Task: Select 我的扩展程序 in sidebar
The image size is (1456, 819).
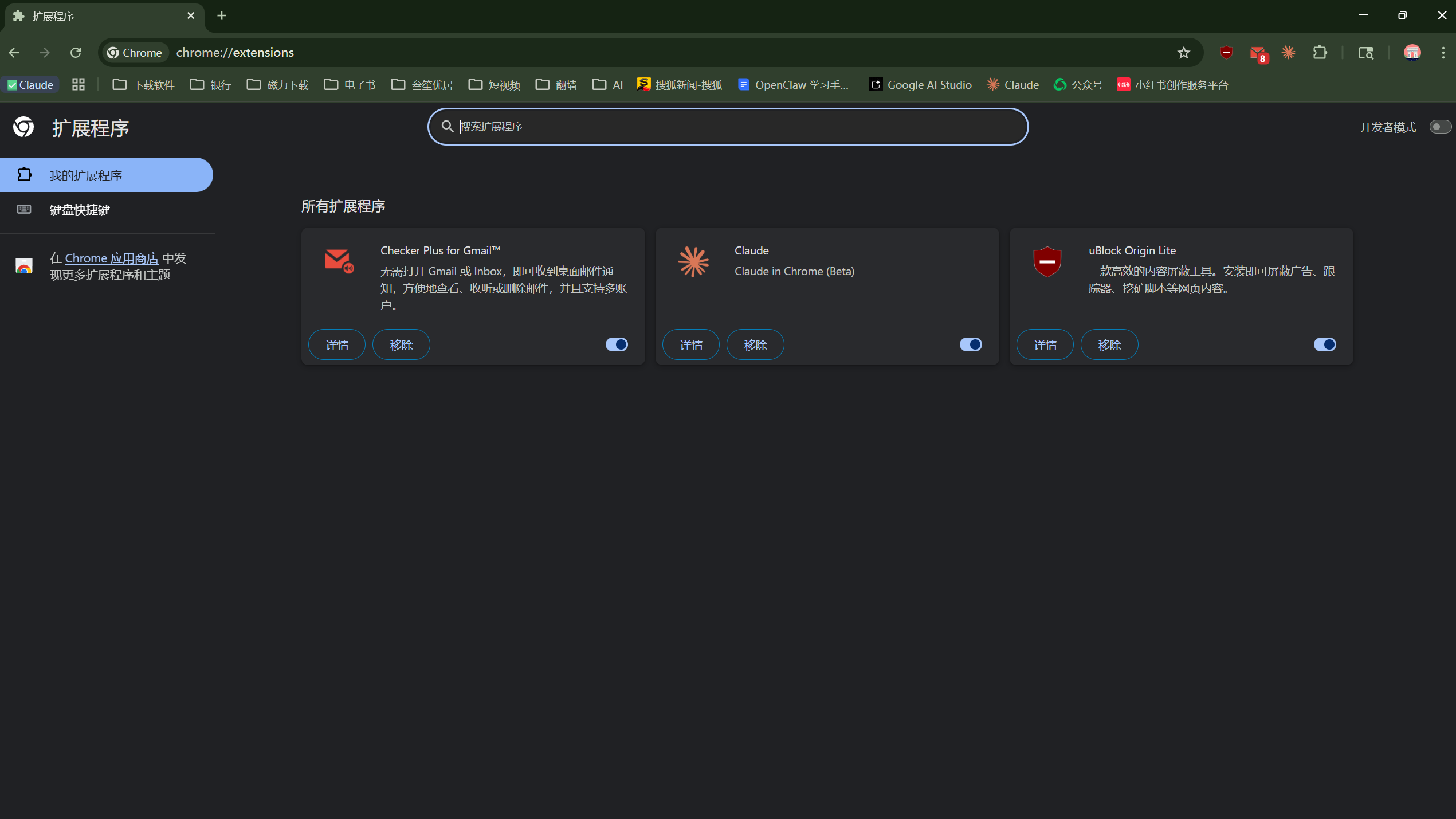Action: click(x=107, y=175)
